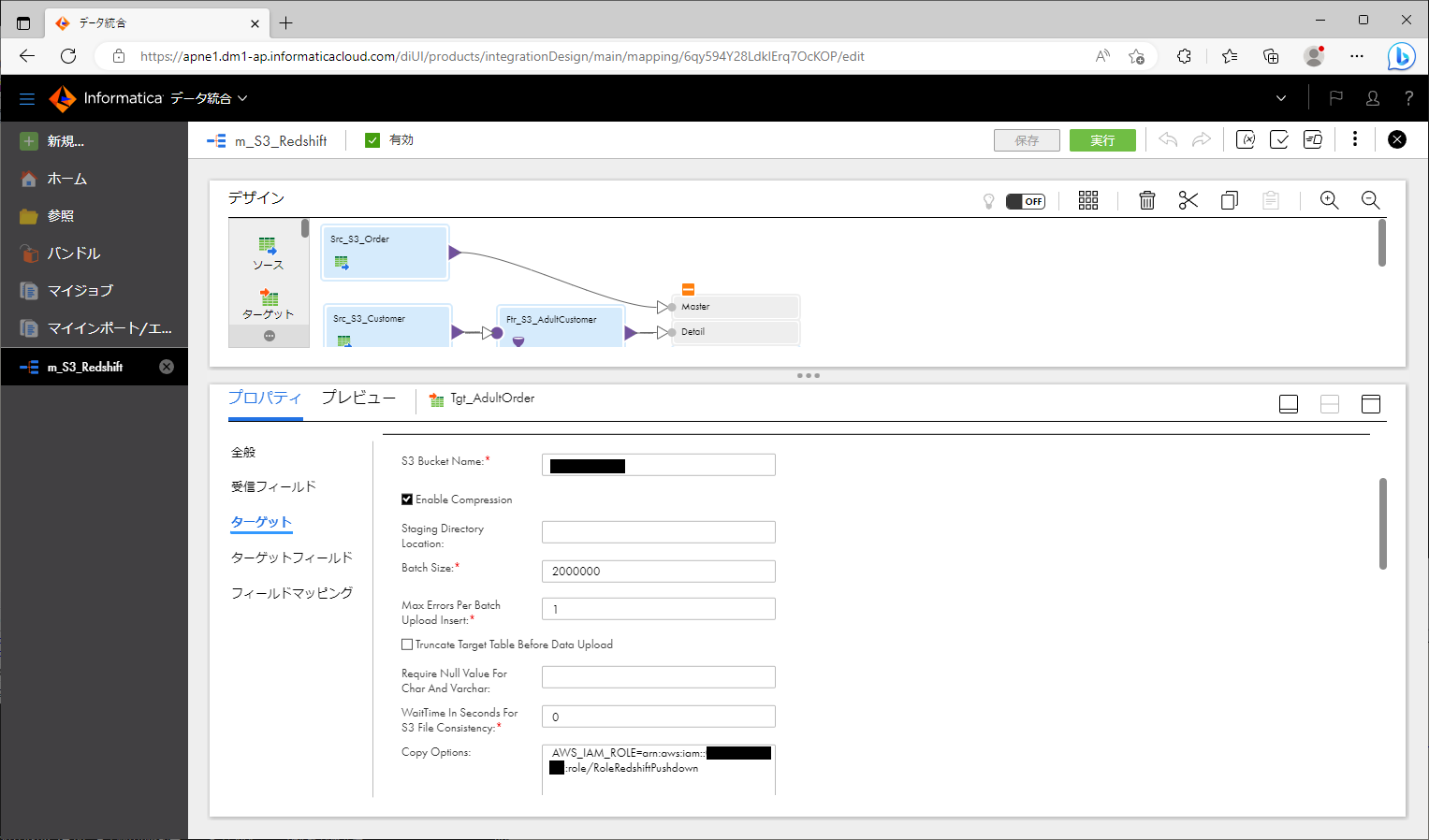
Task: Zoom out of the mapping canvas
Action: (1370, 199)
